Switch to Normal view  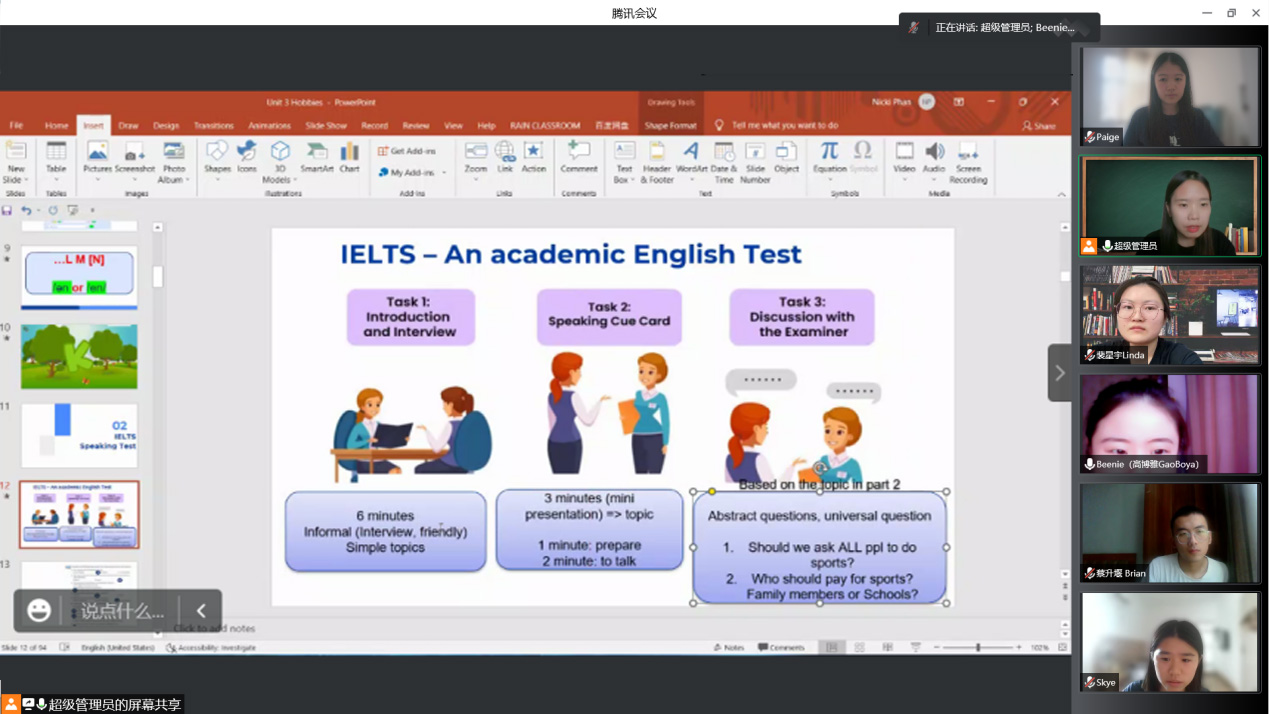click(x=831, y=648)
